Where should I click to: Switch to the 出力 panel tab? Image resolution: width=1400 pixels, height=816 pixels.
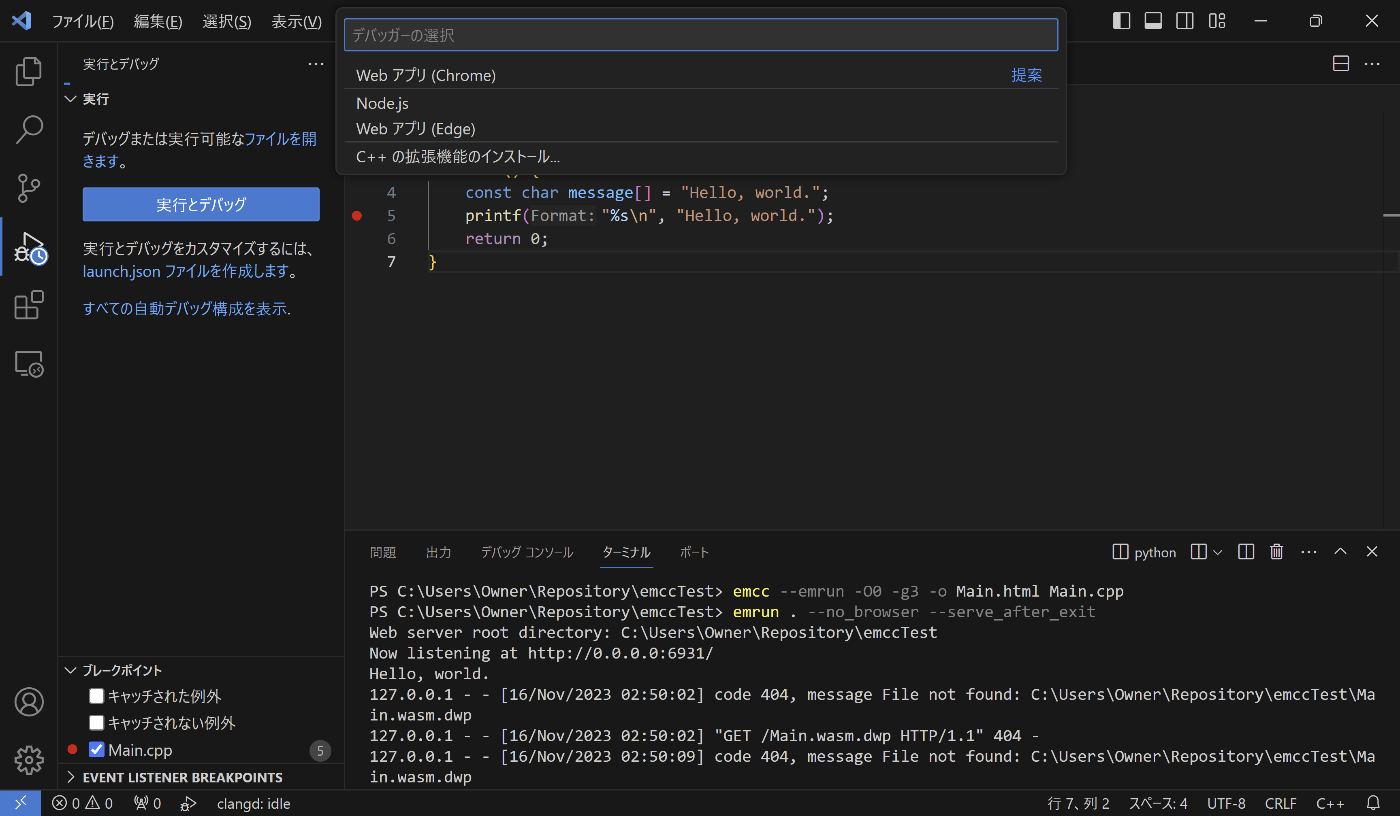tap(438, 552)
